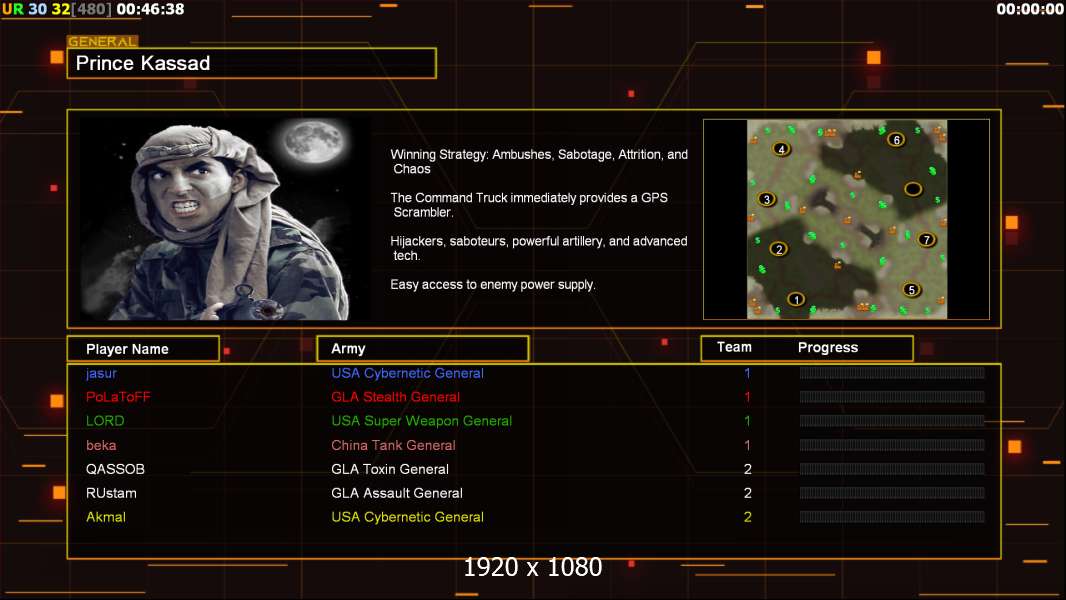Screen dimensions: 1066x600
Task: Click the Prince Kassad general name field
Action: point(252,63)
